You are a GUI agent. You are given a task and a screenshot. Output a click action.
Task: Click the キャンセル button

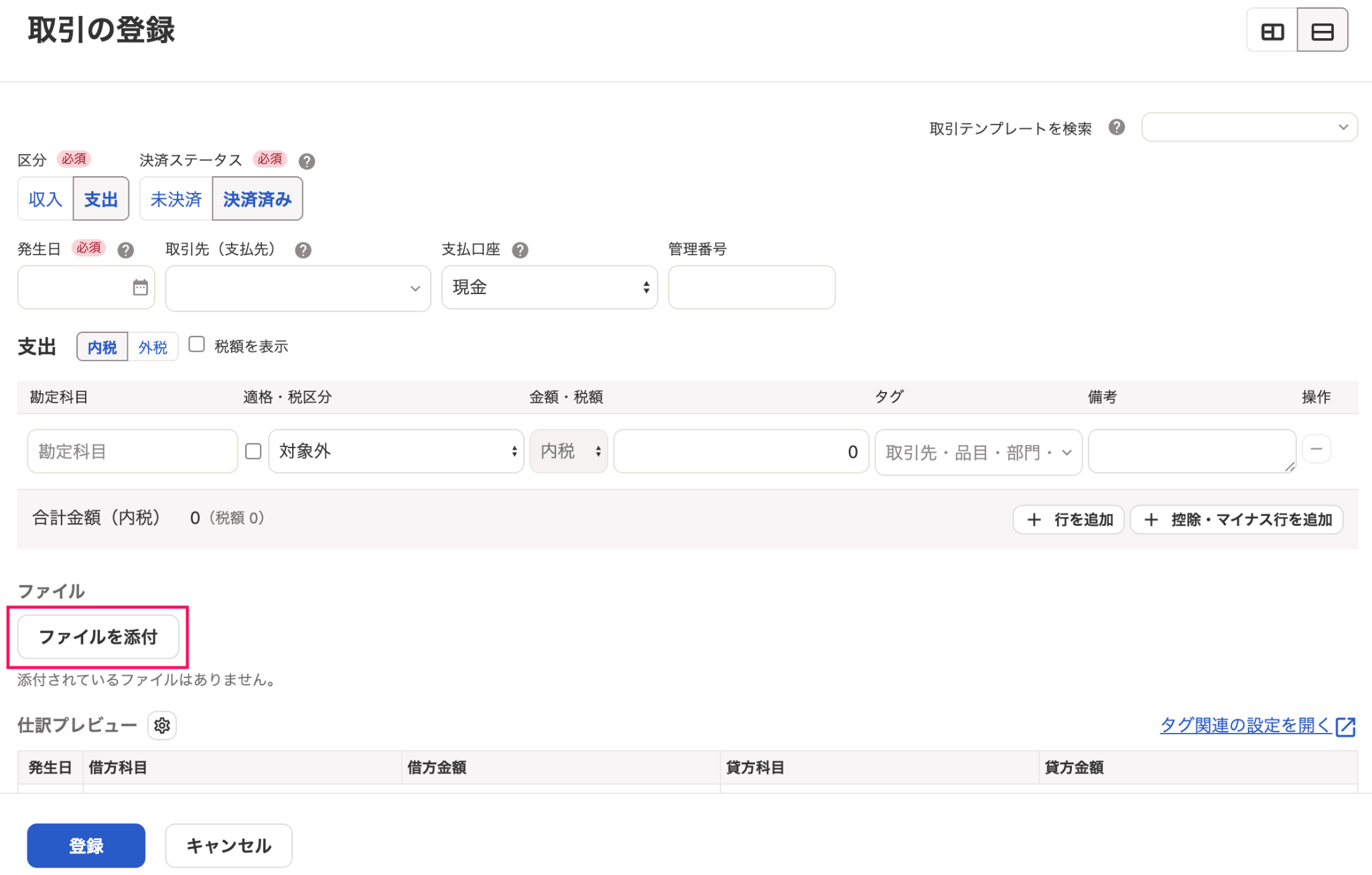point(228,846)
